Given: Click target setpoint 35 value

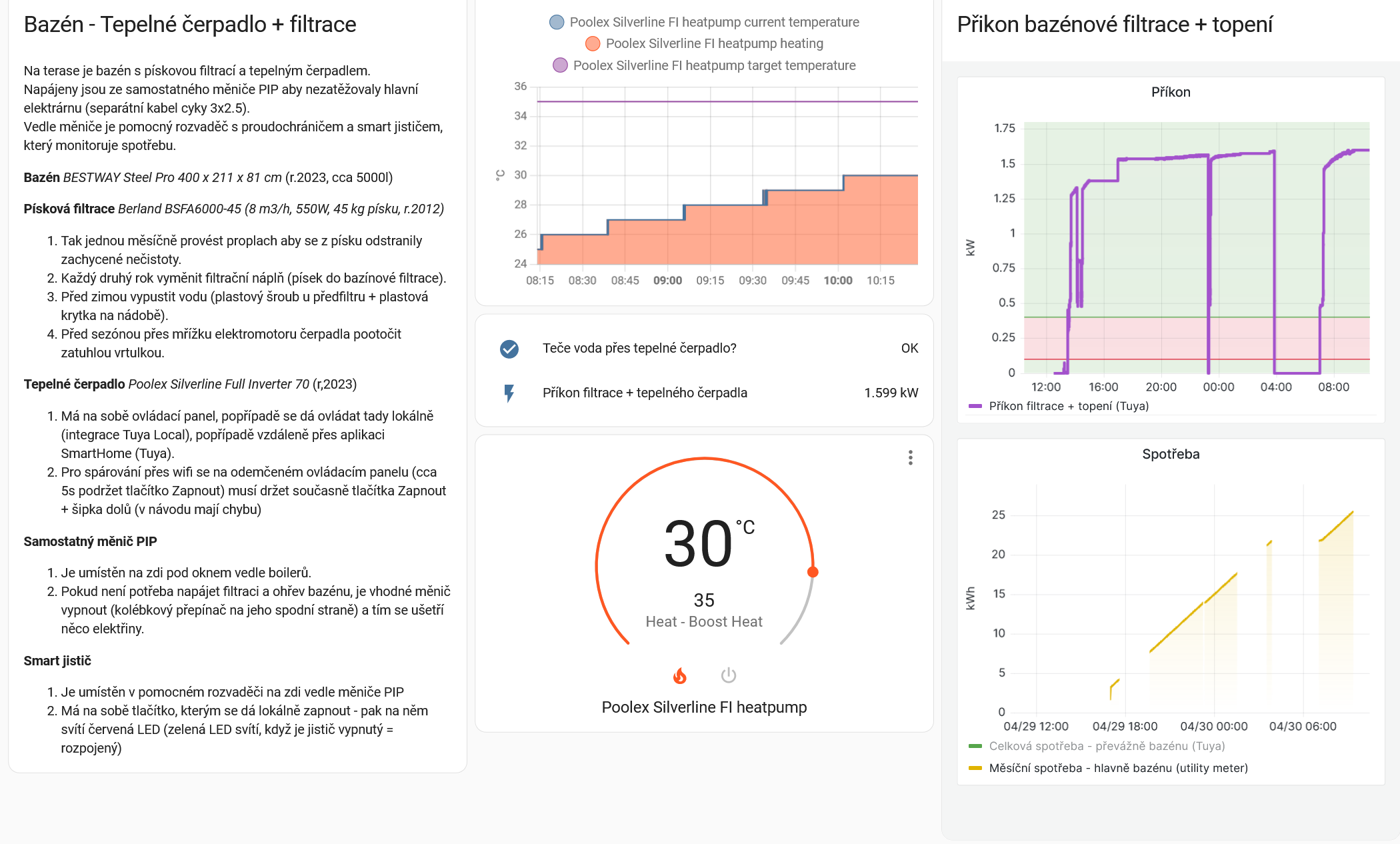Looking at the screenshot, I should click(704, 600).
